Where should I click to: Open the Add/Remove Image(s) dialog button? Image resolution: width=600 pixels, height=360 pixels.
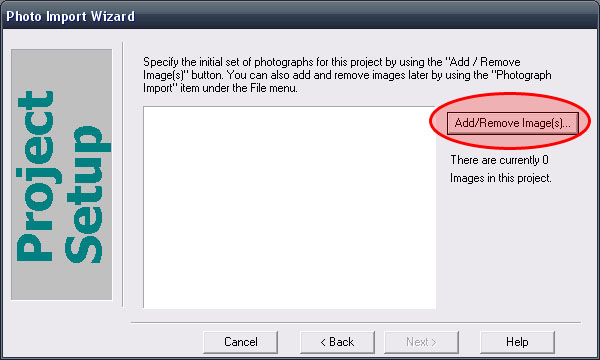(512, 123)
